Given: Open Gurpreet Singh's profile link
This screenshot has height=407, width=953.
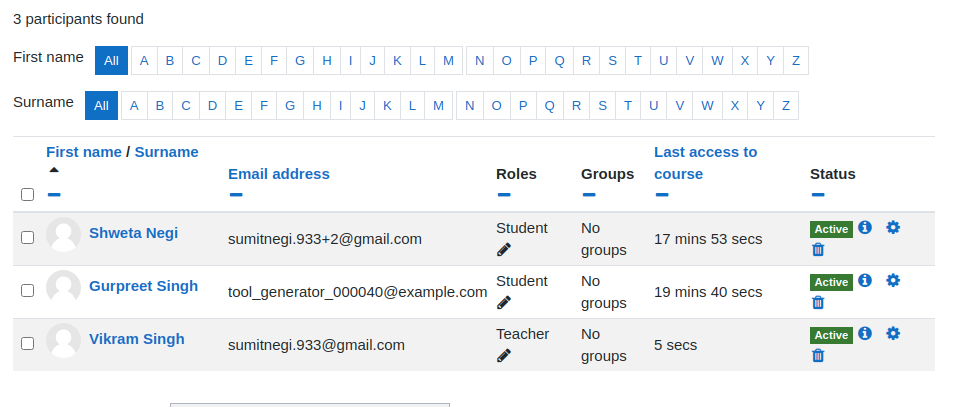Looking at the screenshot, I should (143, 286).
